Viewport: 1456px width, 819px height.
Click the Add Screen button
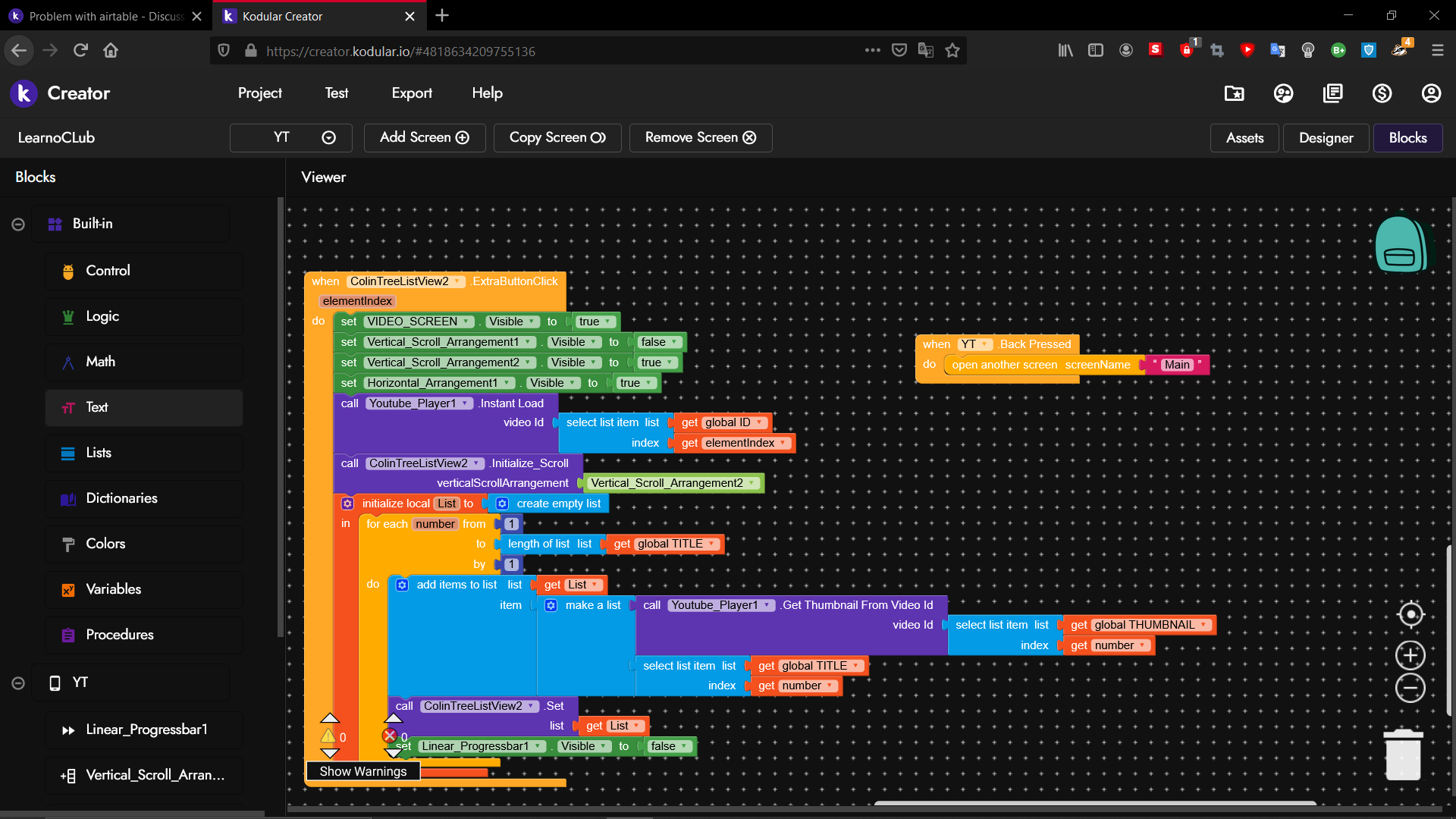pos(425,137)
